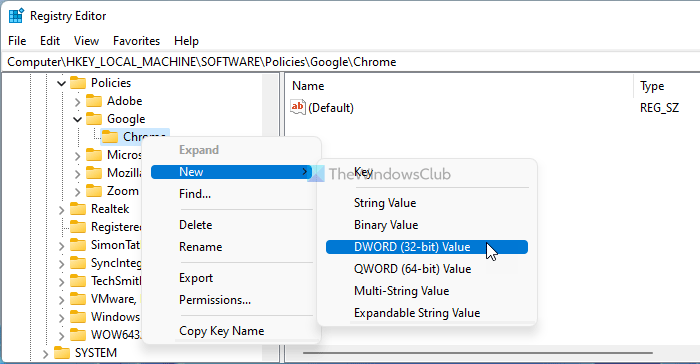Screen dimensions: 700x364
Task: Click the SimonTat folder icon
Action: click(78, 245)
